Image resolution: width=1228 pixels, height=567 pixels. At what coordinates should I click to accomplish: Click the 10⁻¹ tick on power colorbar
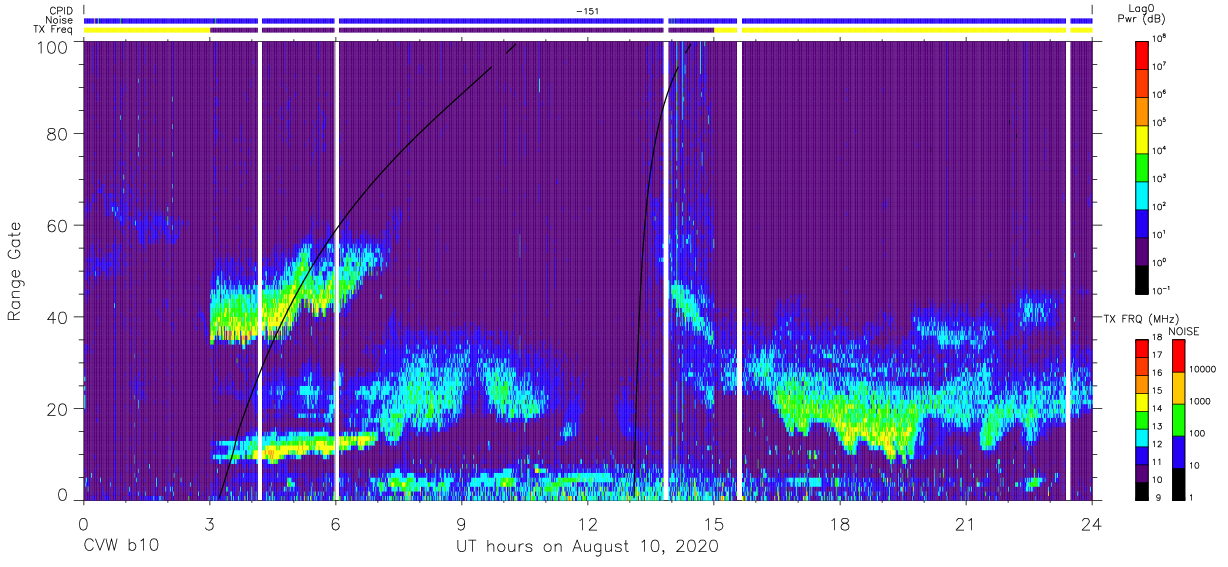click(1162, 291)
